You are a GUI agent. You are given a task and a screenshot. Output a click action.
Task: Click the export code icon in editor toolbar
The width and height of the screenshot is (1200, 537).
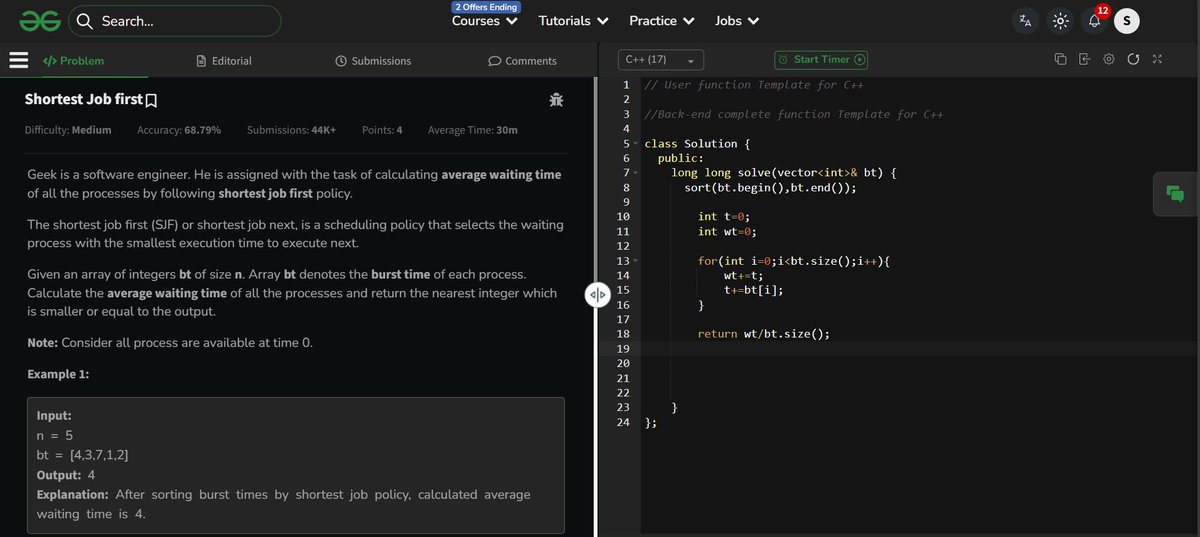point(1084,60)
